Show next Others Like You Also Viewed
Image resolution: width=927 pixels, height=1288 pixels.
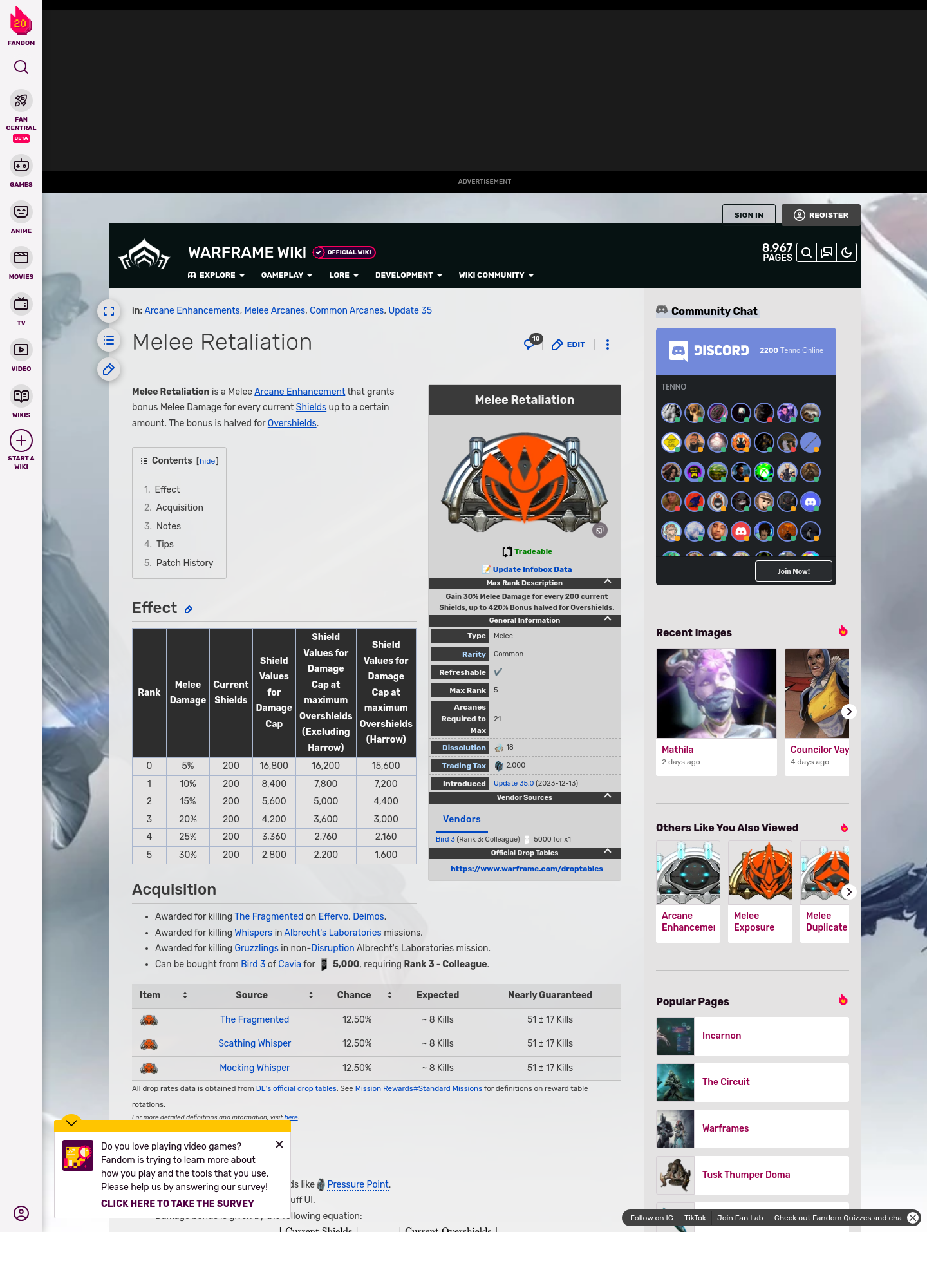[x=849, y=892]
